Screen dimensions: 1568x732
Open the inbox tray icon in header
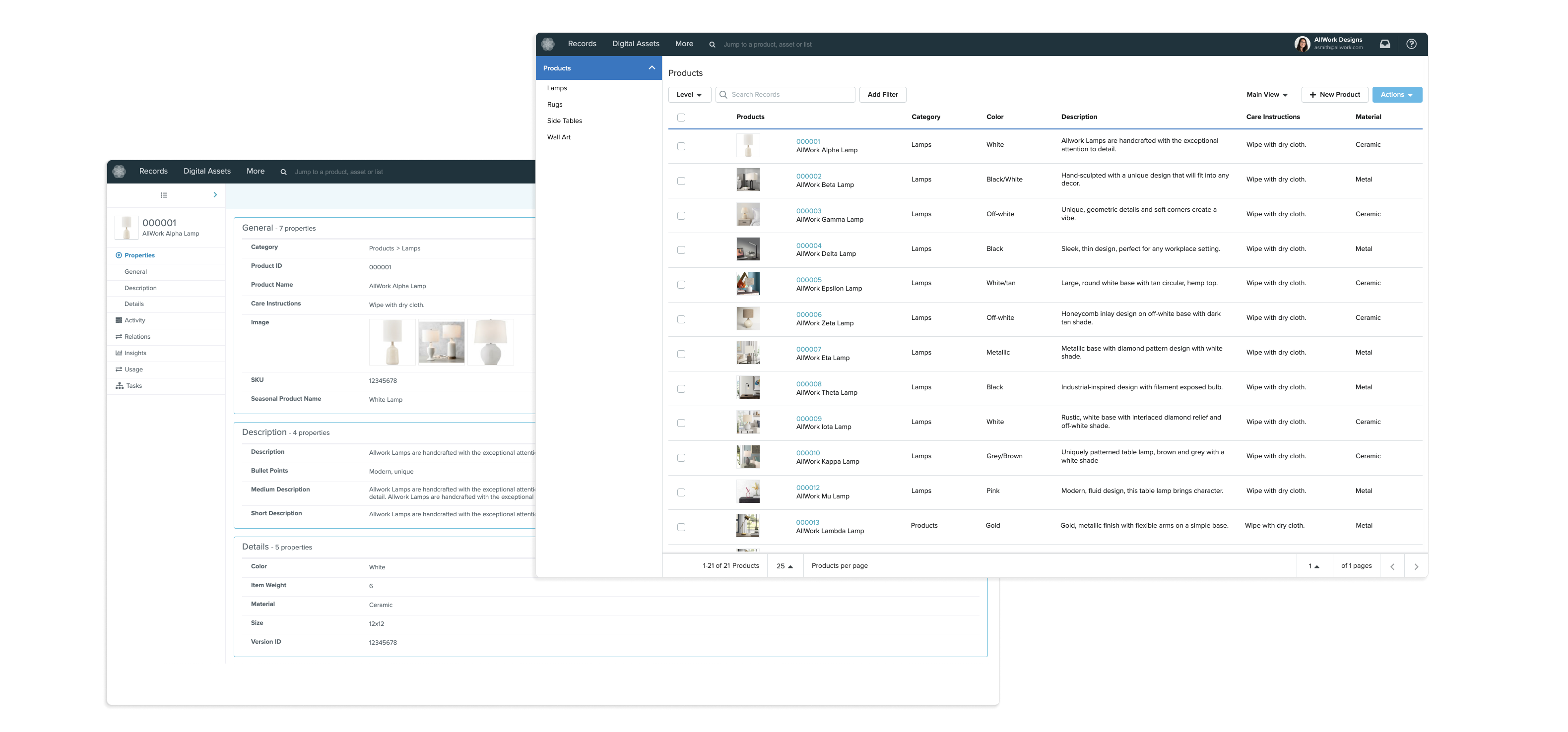pyautogui.click(x=1384, y=44)
